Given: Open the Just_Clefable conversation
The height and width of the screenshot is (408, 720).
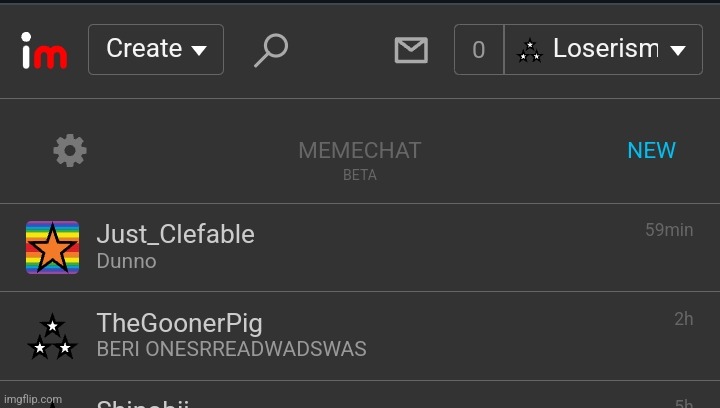Looking at the screenshot, I should (x=360, y=247).
